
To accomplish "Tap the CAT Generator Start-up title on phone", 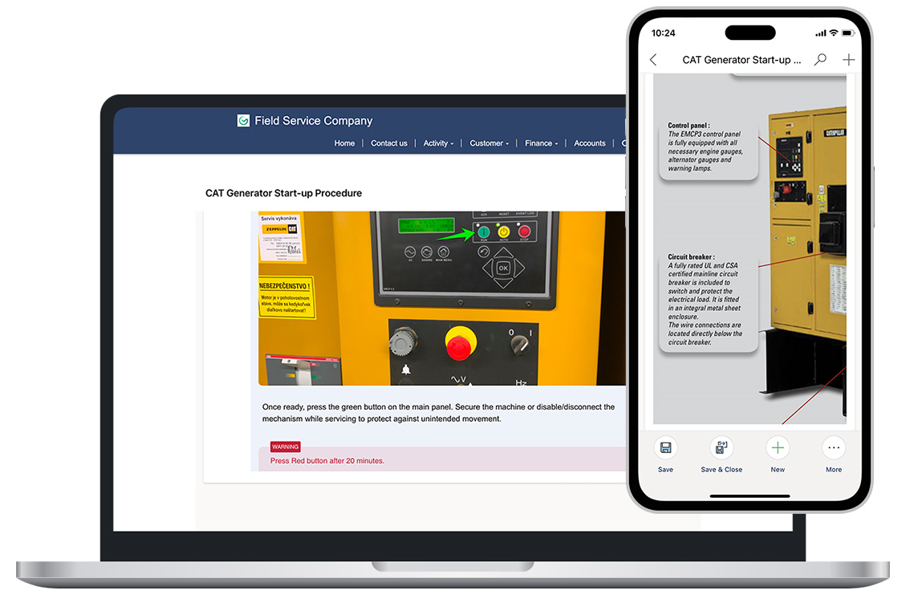I will (x=741, y=60).
